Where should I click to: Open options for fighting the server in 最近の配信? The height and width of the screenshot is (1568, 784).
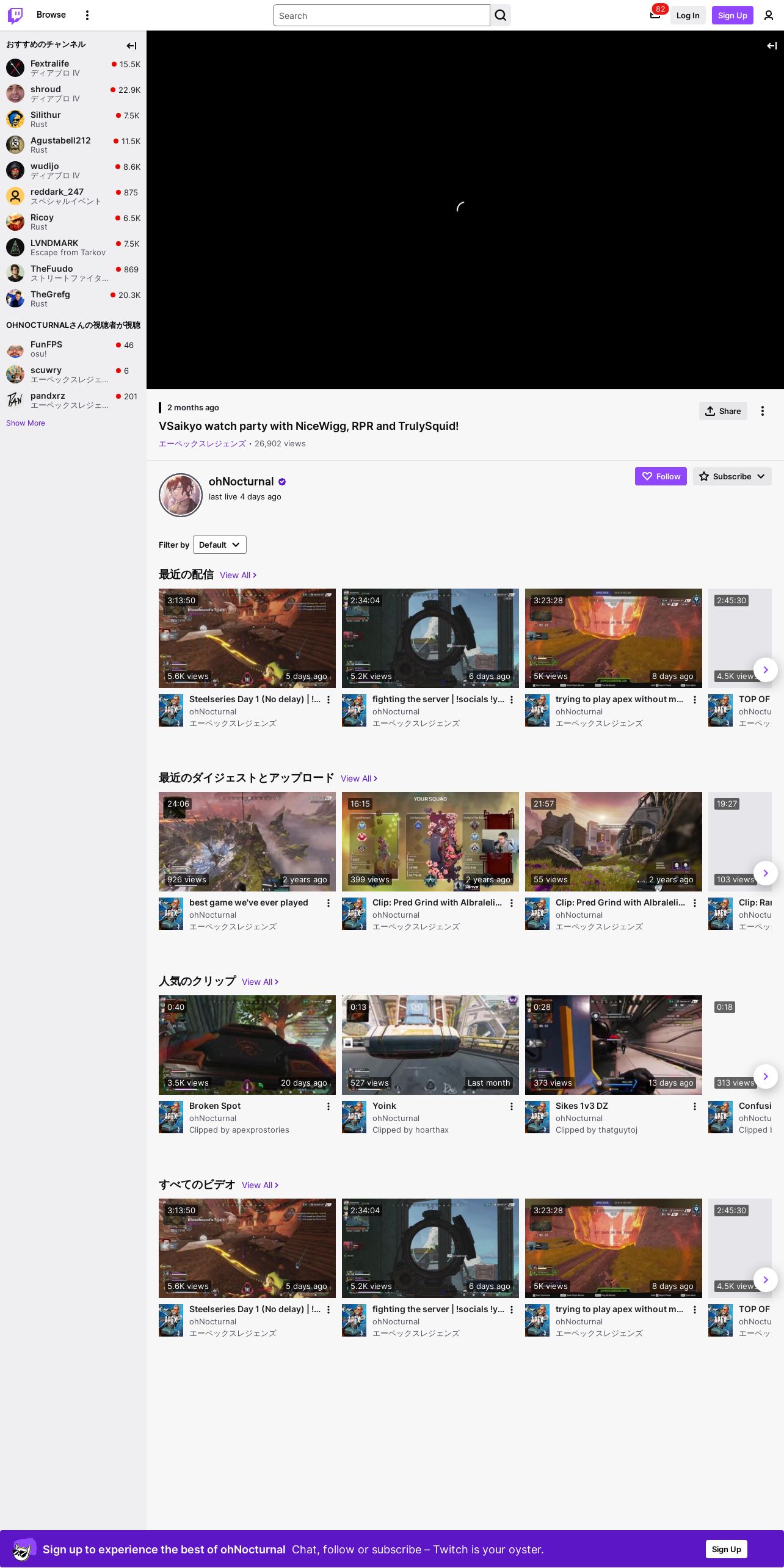[x=512, y=700]
